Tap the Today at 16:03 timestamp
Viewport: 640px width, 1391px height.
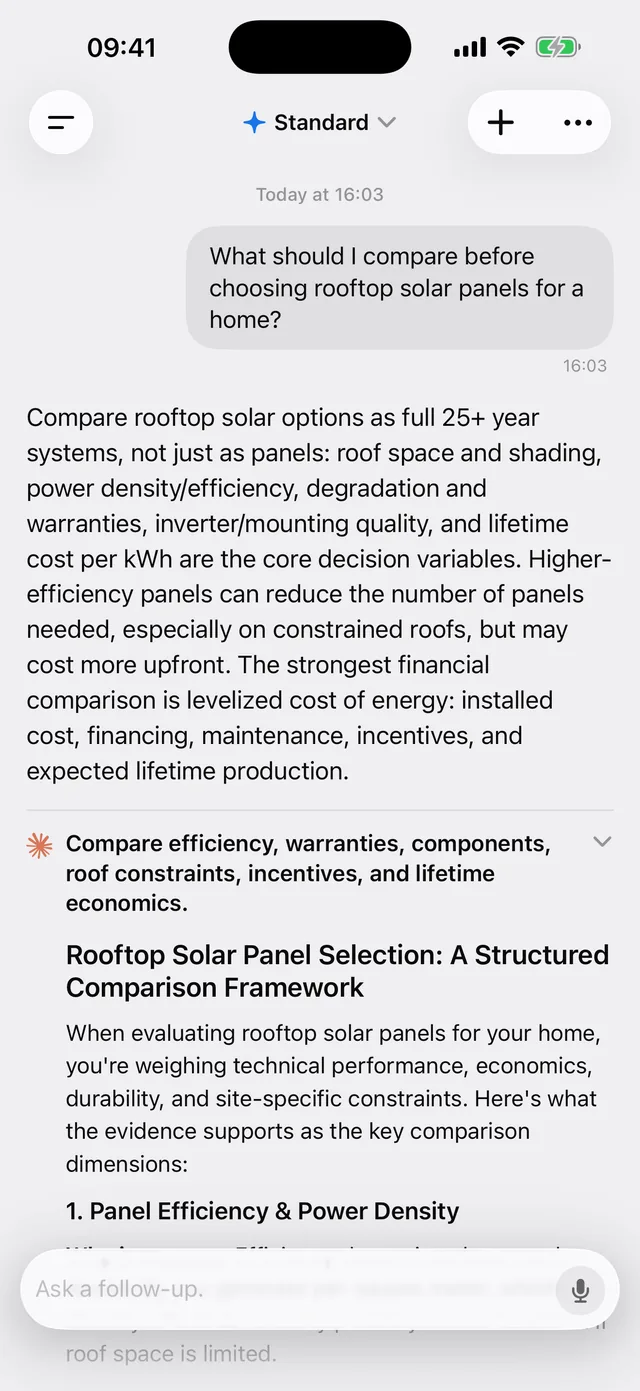pos(320,195)
